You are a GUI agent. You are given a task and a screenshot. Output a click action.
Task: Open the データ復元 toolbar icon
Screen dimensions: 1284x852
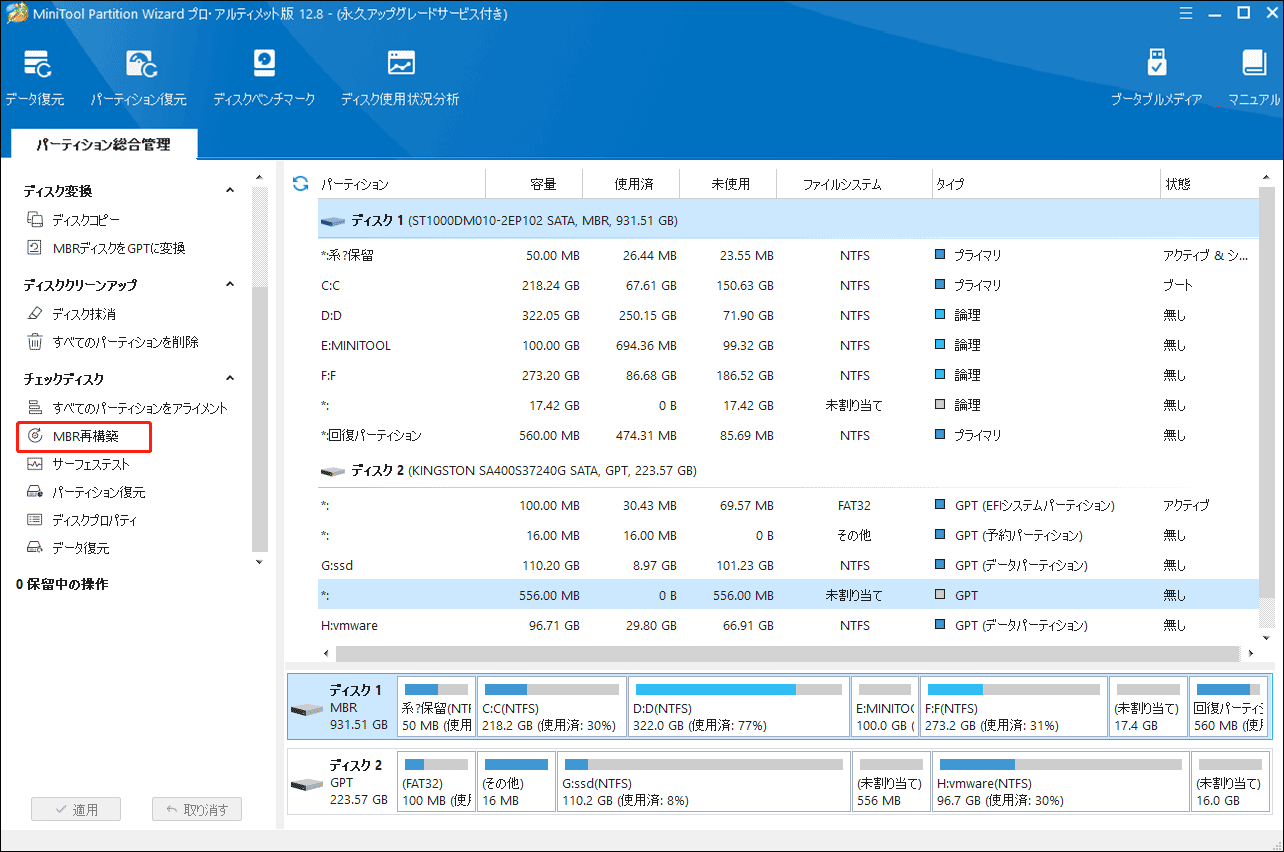(35, 76)
